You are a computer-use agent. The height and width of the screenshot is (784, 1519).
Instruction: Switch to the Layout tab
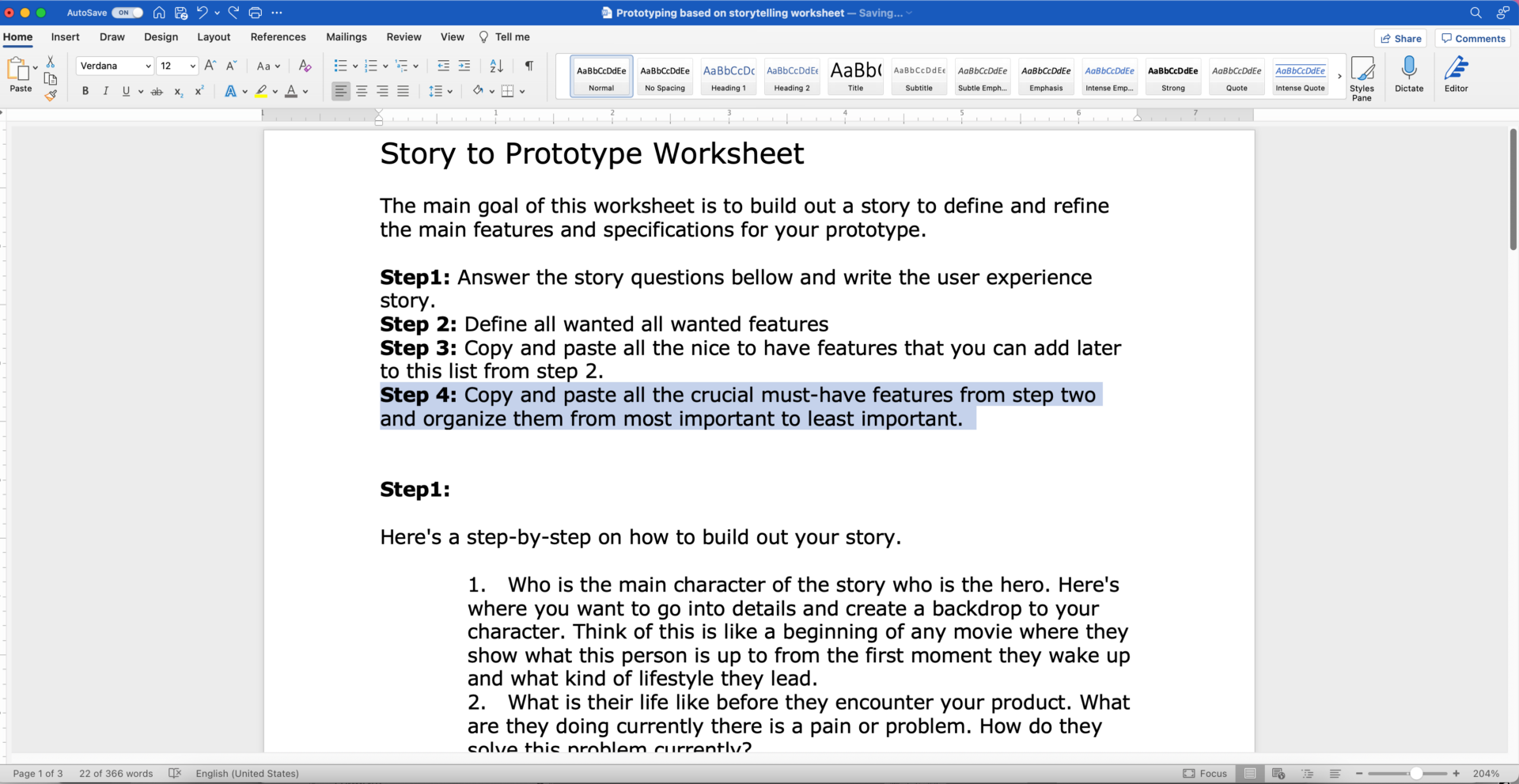[214, 37]
